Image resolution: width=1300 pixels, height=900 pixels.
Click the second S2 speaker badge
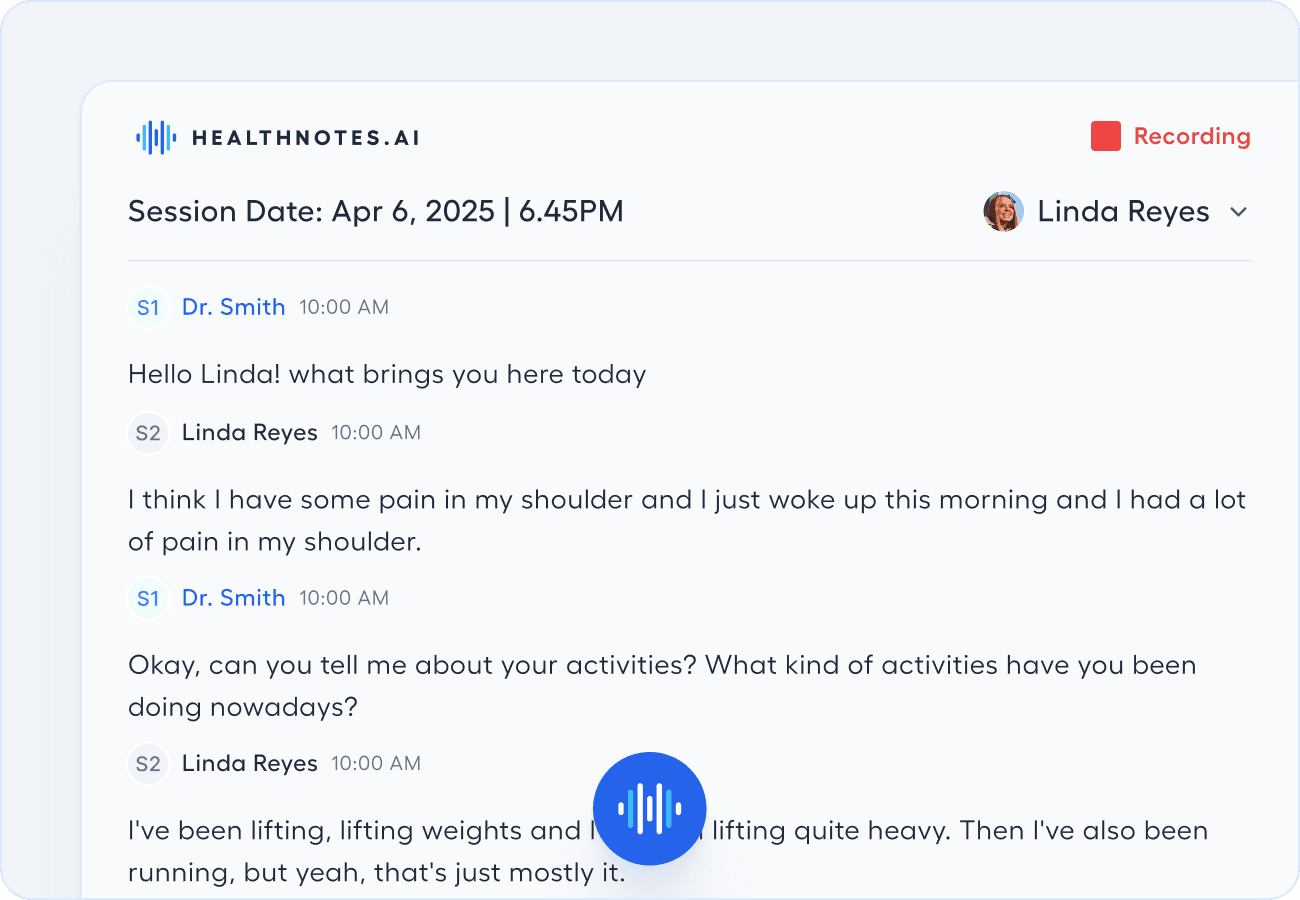148,764
